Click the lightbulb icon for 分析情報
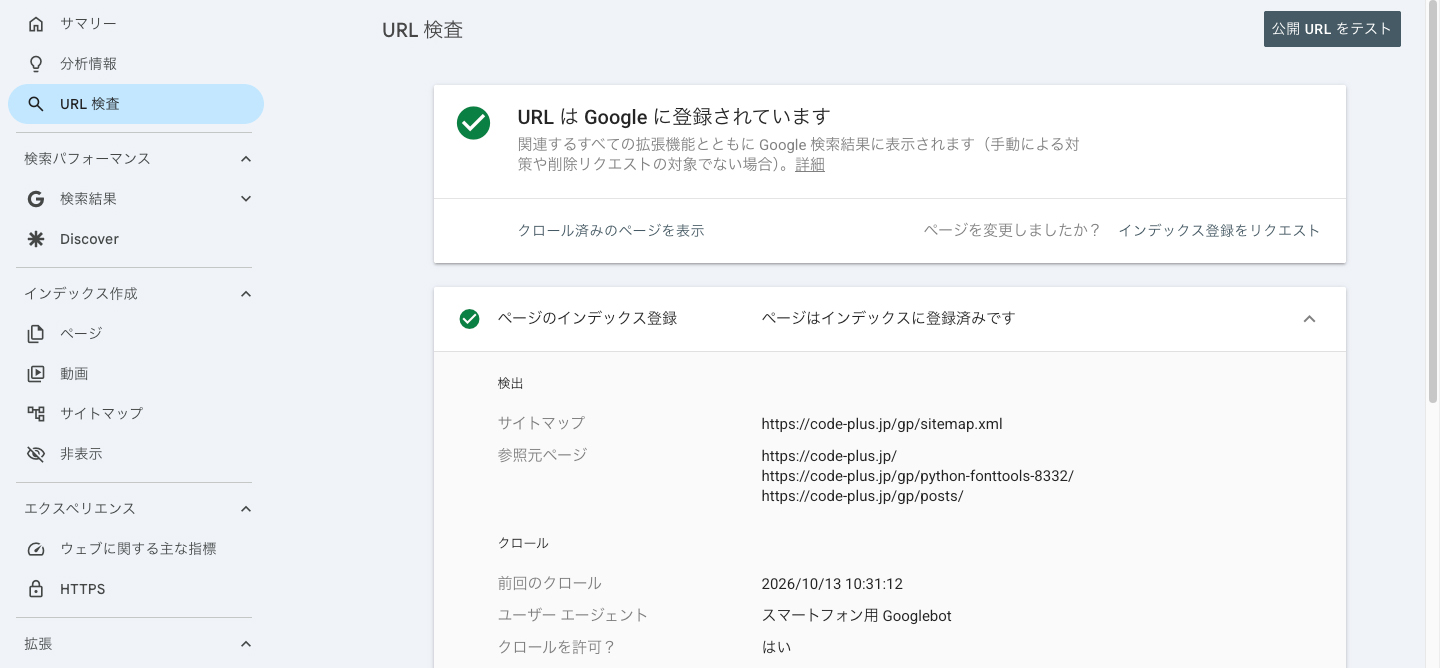The width and height of the screenshot is (1440, 668). point(36,63)
